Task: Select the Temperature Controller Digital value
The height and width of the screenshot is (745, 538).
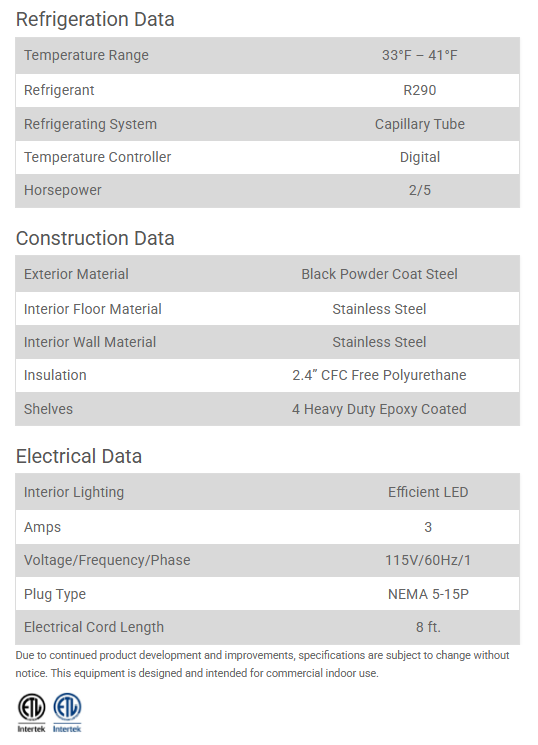Action: click(420, 157)
